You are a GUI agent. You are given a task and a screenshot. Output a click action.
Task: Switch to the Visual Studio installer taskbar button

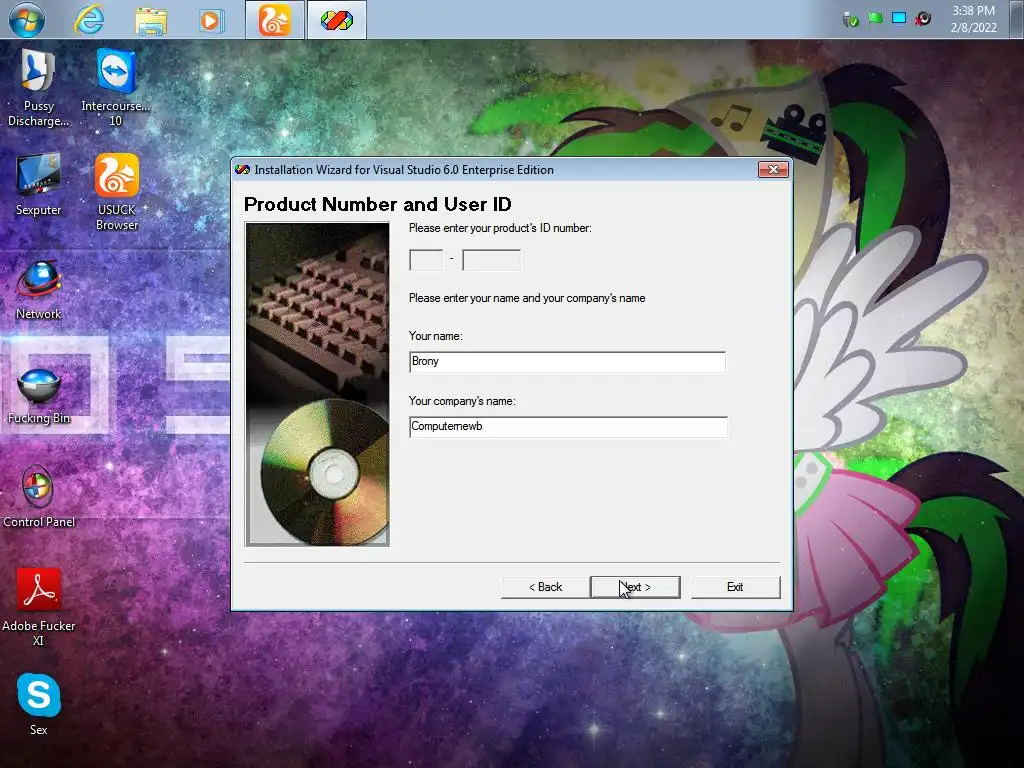(x=337, y=20)
